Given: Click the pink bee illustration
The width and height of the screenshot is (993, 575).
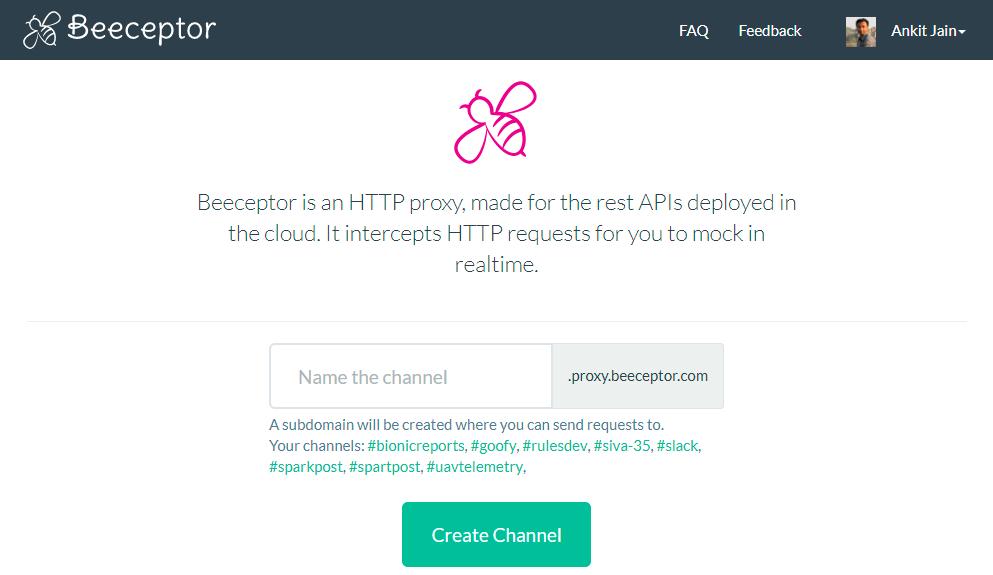Looking at the screenshot, I should coord(495,122).
